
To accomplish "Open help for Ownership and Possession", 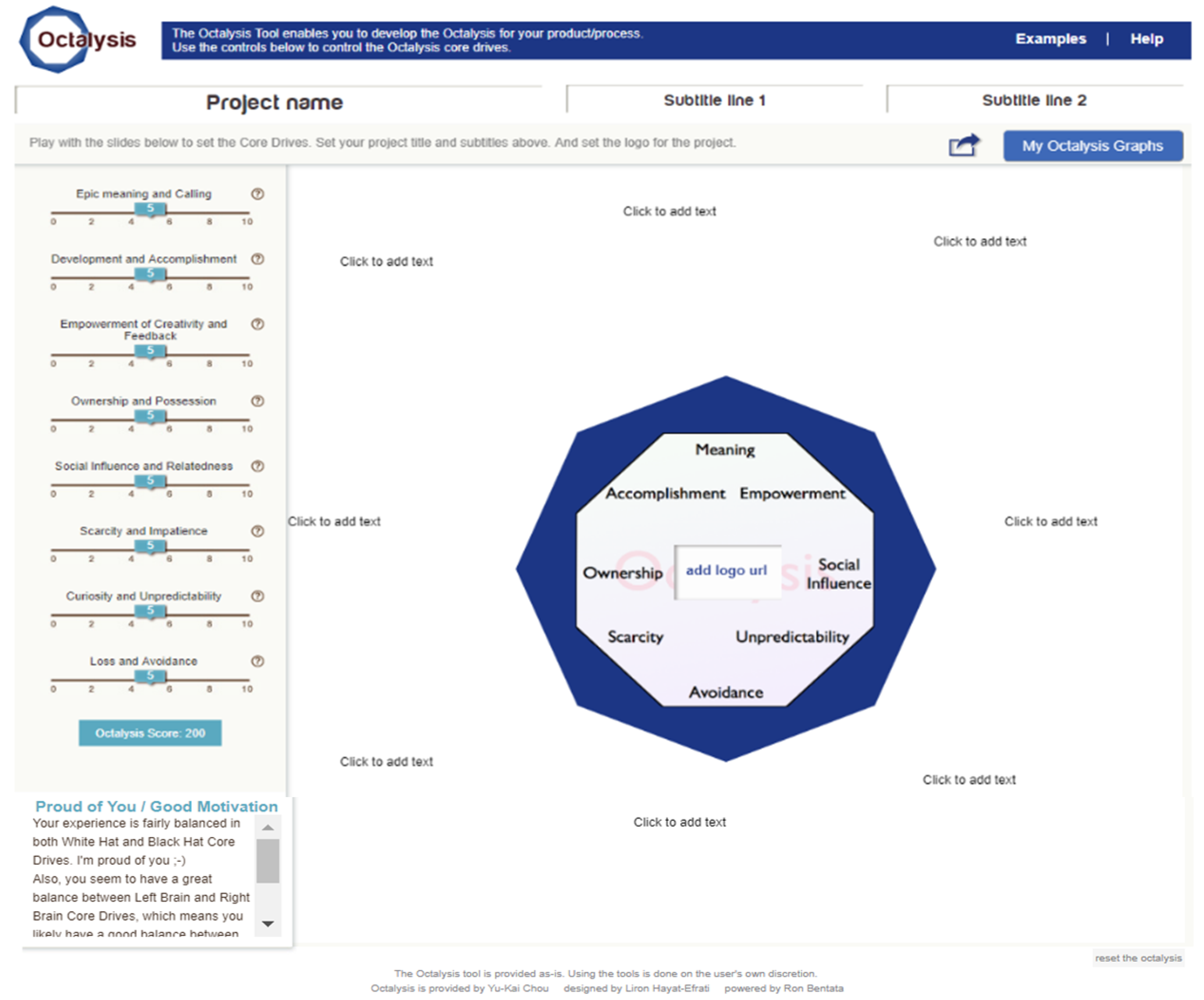I will click(258, 401).
